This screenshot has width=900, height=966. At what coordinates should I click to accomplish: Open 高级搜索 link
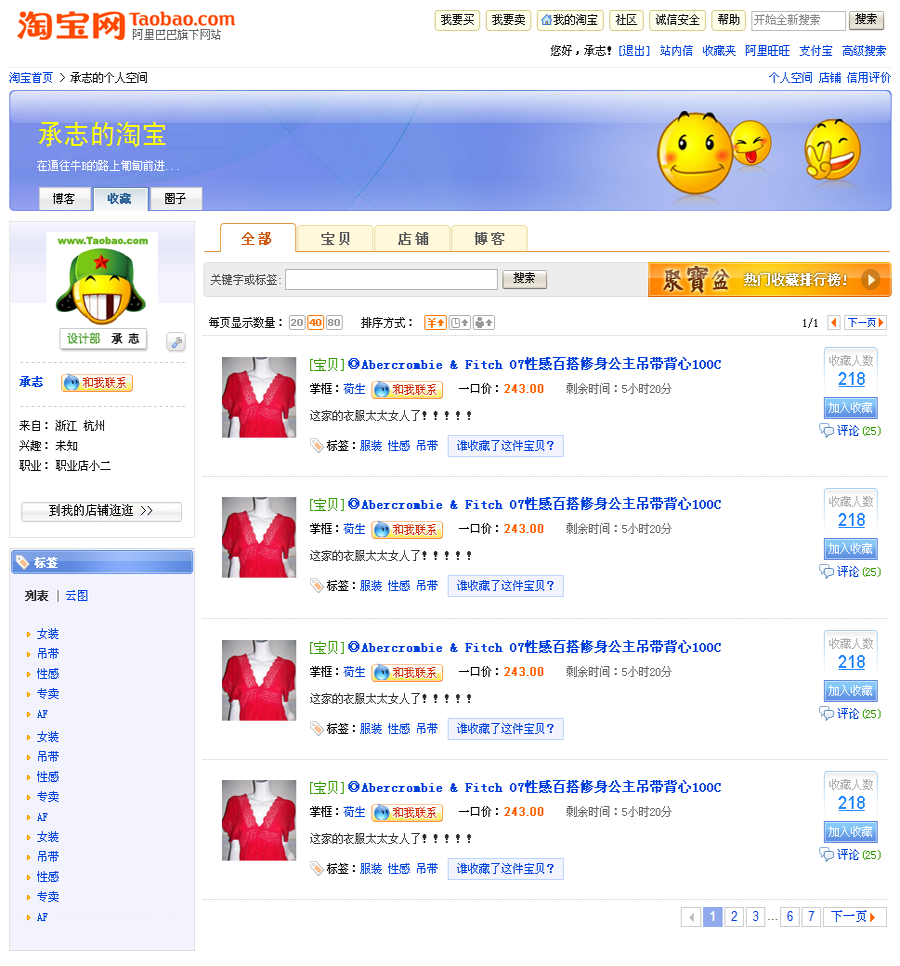(864, 51)
